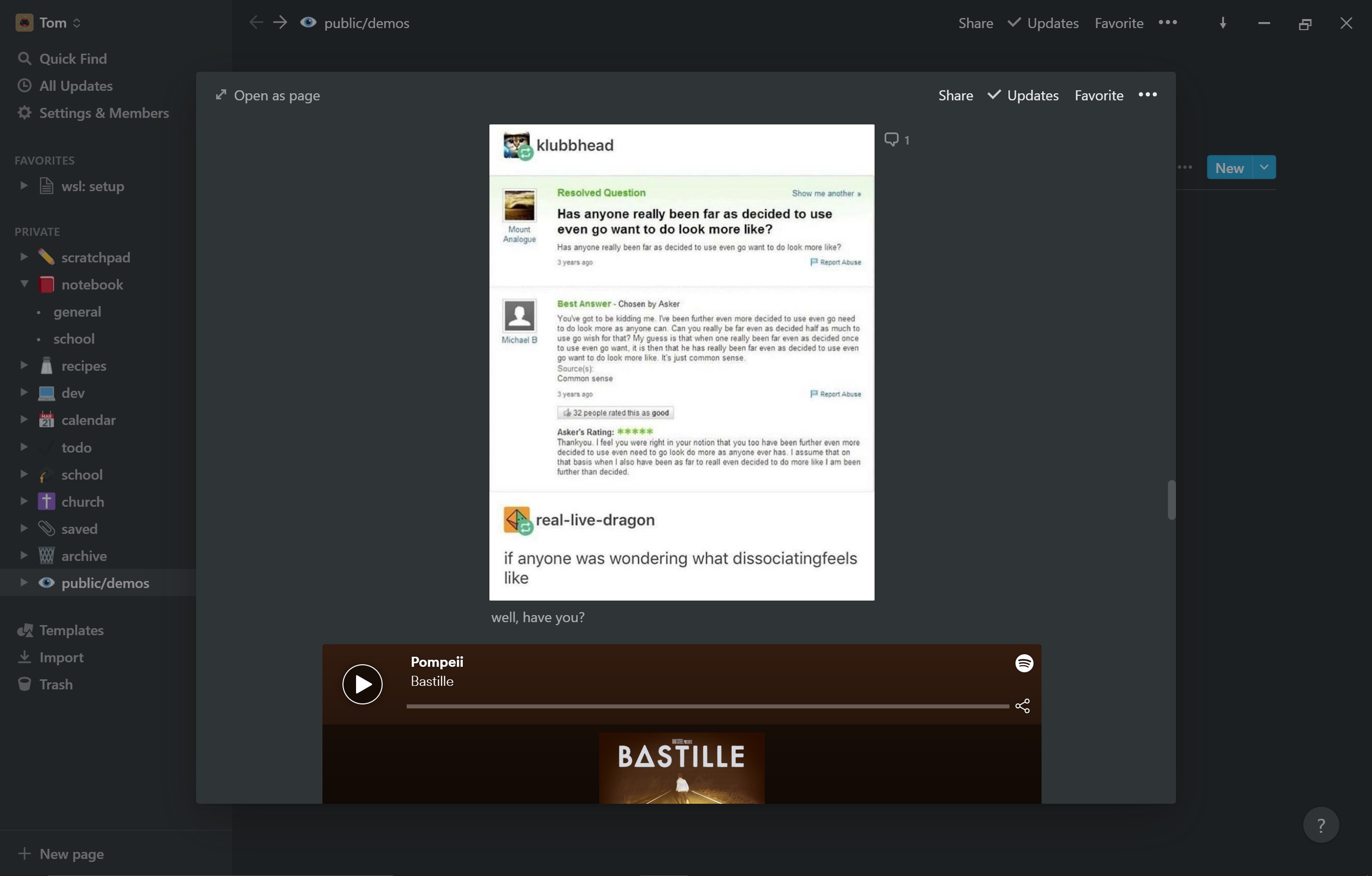Expand the todo page
This screenshot has height=876, width=1372.
(24, 447)
